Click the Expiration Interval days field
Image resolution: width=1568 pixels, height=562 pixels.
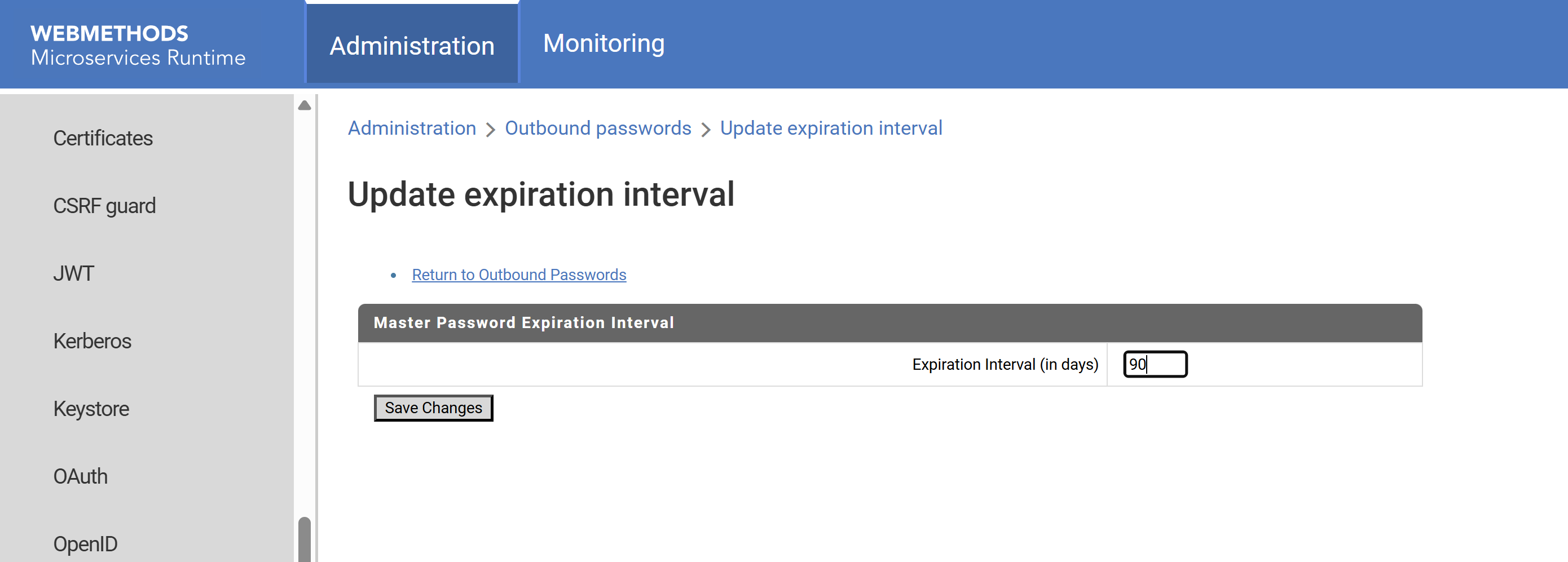pyautogui.click(x=1155, y=364)
